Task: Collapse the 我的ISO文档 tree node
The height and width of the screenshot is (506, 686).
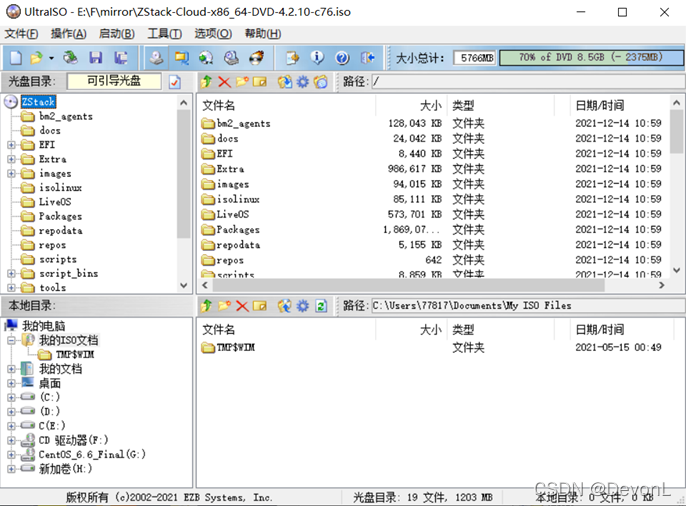Action: pyautogui.click(x=11, y=340)
